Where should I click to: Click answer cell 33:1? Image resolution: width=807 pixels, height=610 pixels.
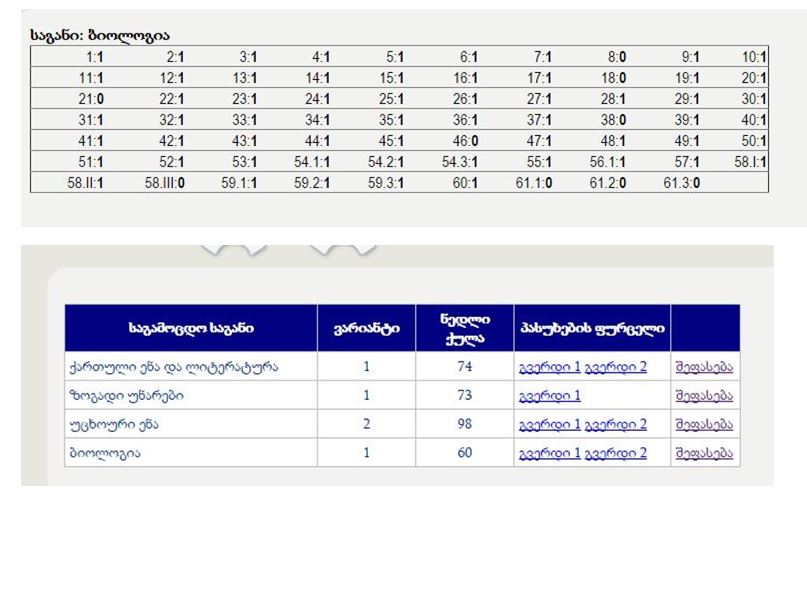click(x=245, y=120)
